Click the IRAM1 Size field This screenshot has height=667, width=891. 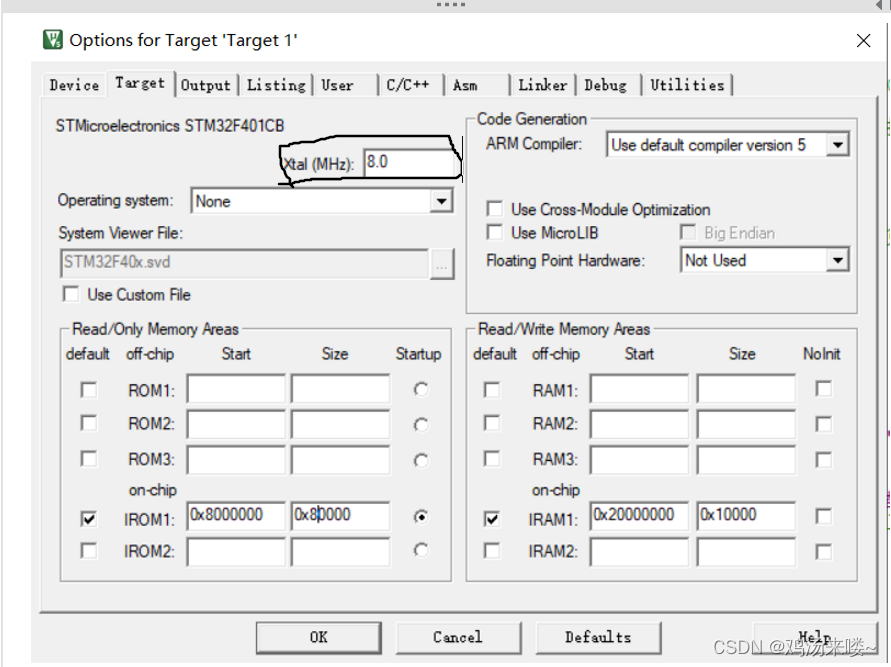pyautogui.click(x=746, y=516)
